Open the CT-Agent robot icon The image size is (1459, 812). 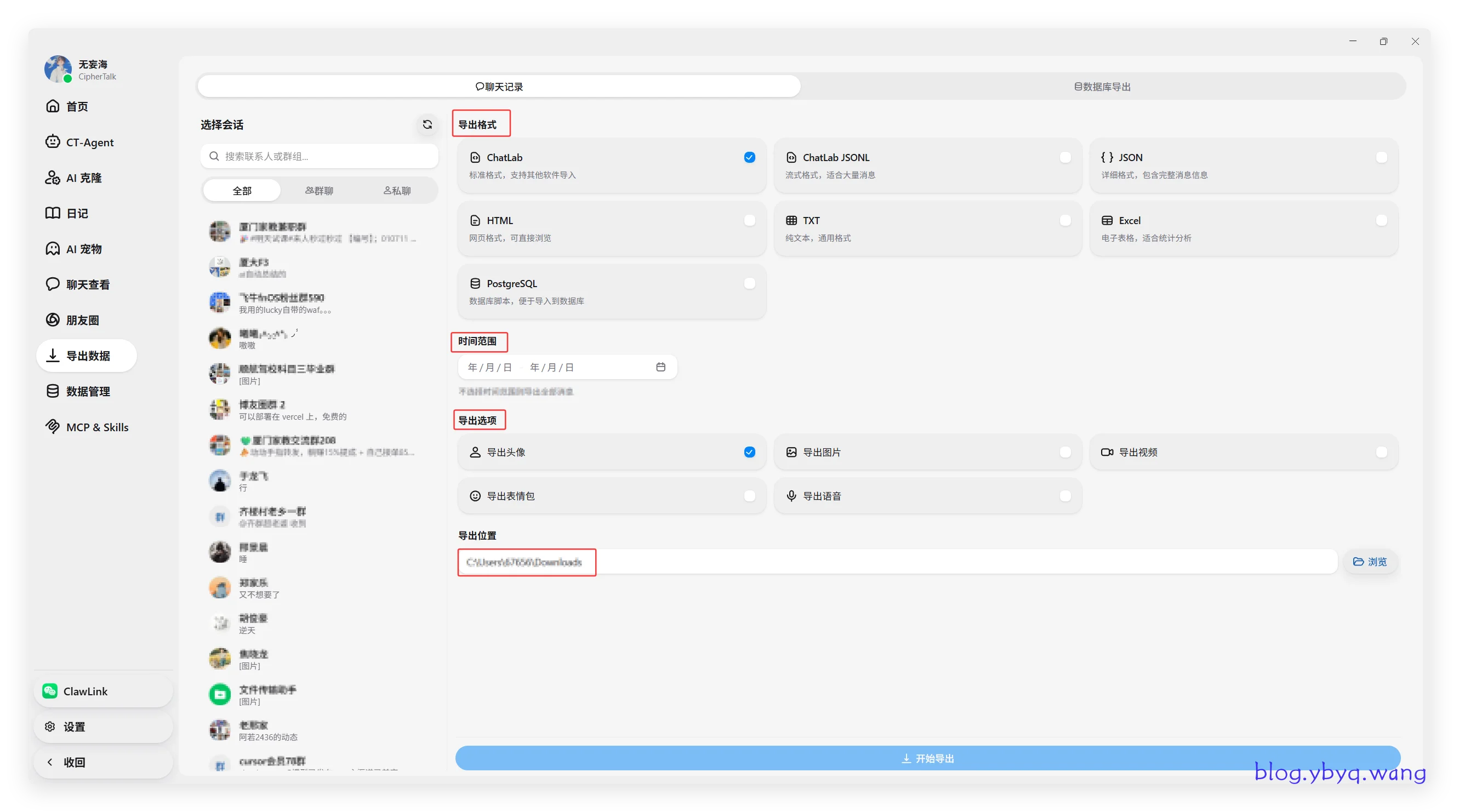[53, 141]
